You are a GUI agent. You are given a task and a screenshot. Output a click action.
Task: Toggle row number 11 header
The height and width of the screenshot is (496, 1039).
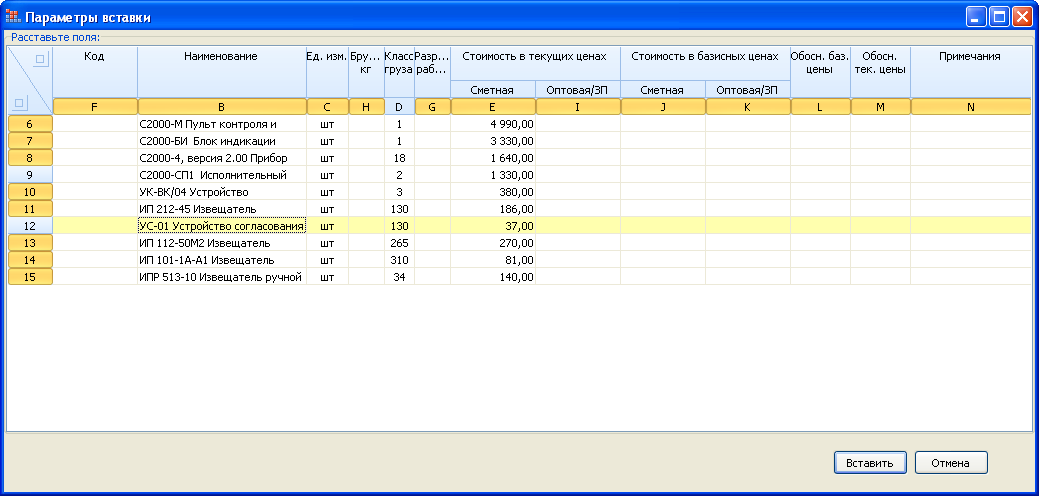pos(30,209)
